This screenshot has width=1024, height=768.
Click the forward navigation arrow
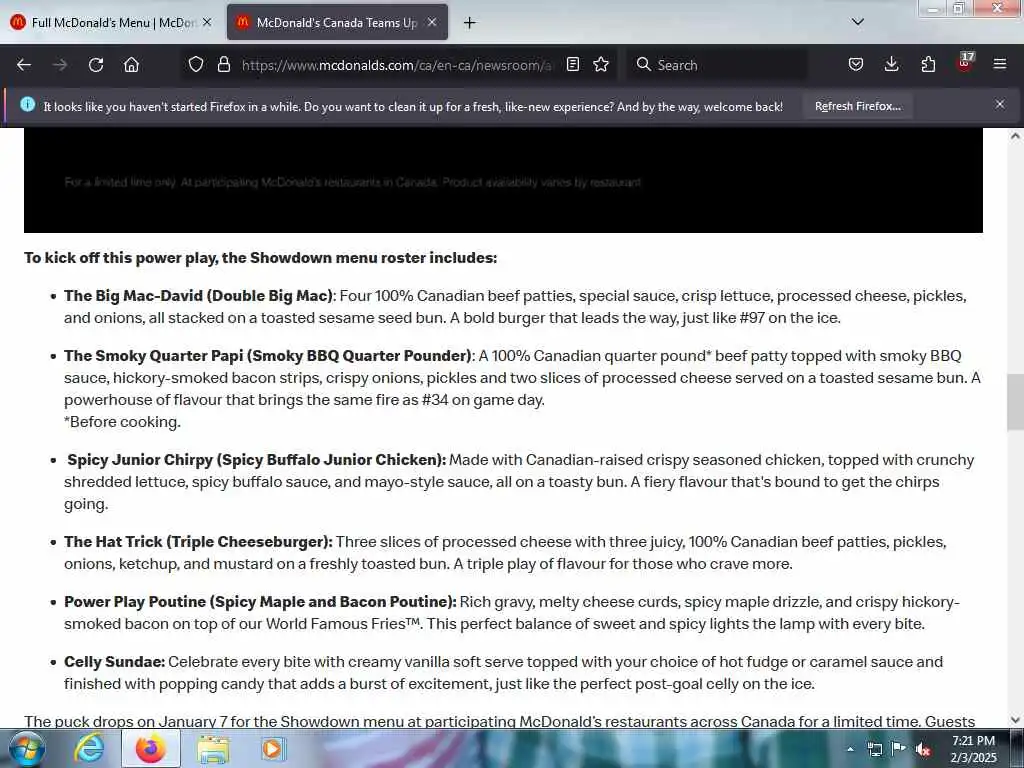[x=60, y=65]
